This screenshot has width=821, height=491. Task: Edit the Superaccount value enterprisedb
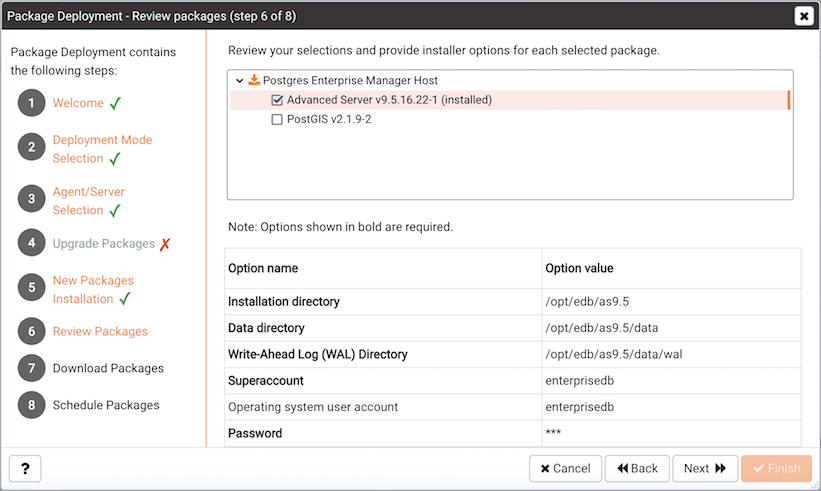point(671,381)
